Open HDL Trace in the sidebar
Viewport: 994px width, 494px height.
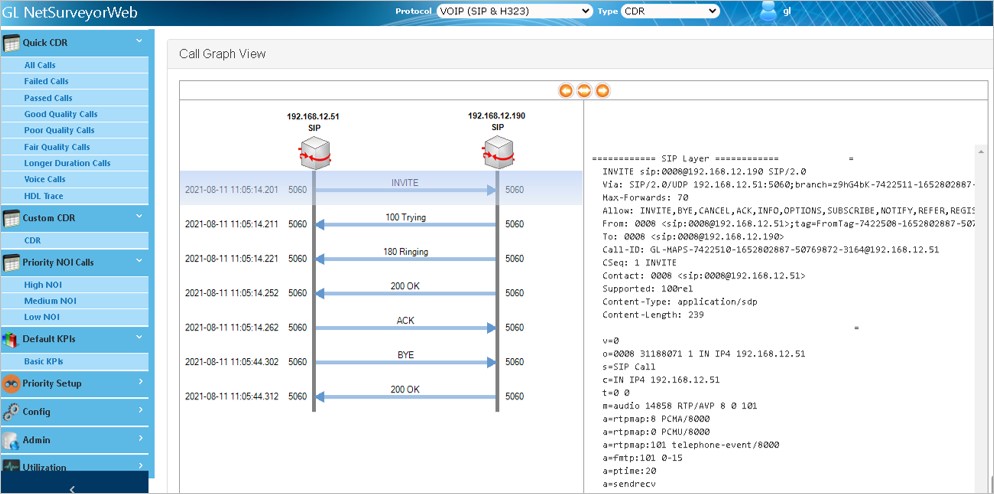coord(75,196)
